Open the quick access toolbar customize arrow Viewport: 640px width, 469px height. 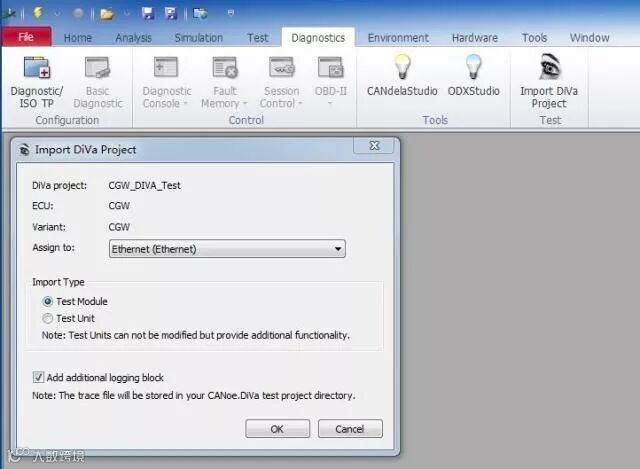point(231,13)
